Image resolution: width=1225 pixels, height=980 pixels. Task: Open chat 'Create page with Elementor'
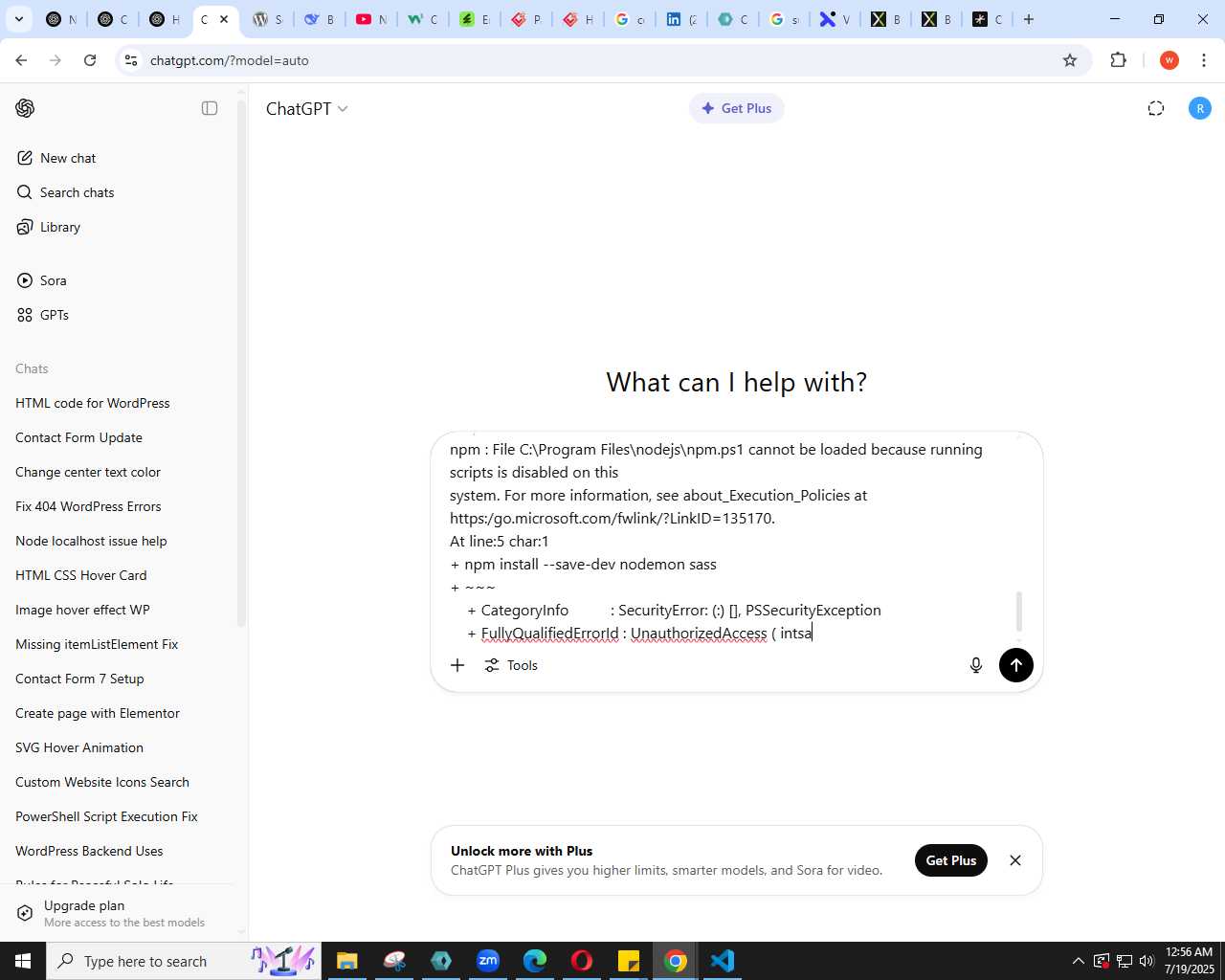(98, 713)
